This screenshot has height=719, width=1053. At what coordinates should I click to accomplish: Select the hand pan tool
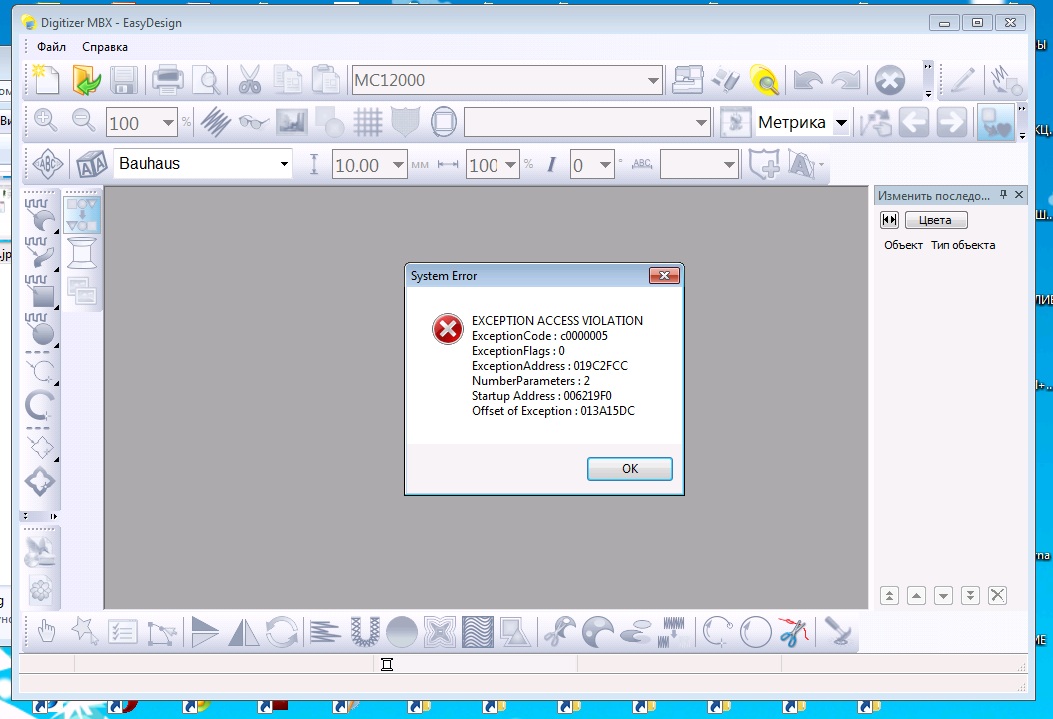point(46,632)
